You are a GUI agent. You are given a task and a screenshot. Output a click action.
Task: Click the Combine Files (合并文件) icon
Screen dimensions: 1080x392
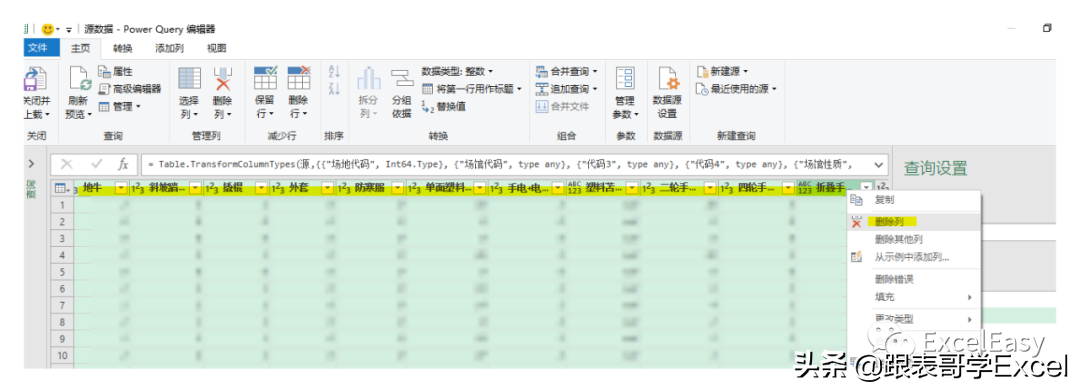[542, 106]
